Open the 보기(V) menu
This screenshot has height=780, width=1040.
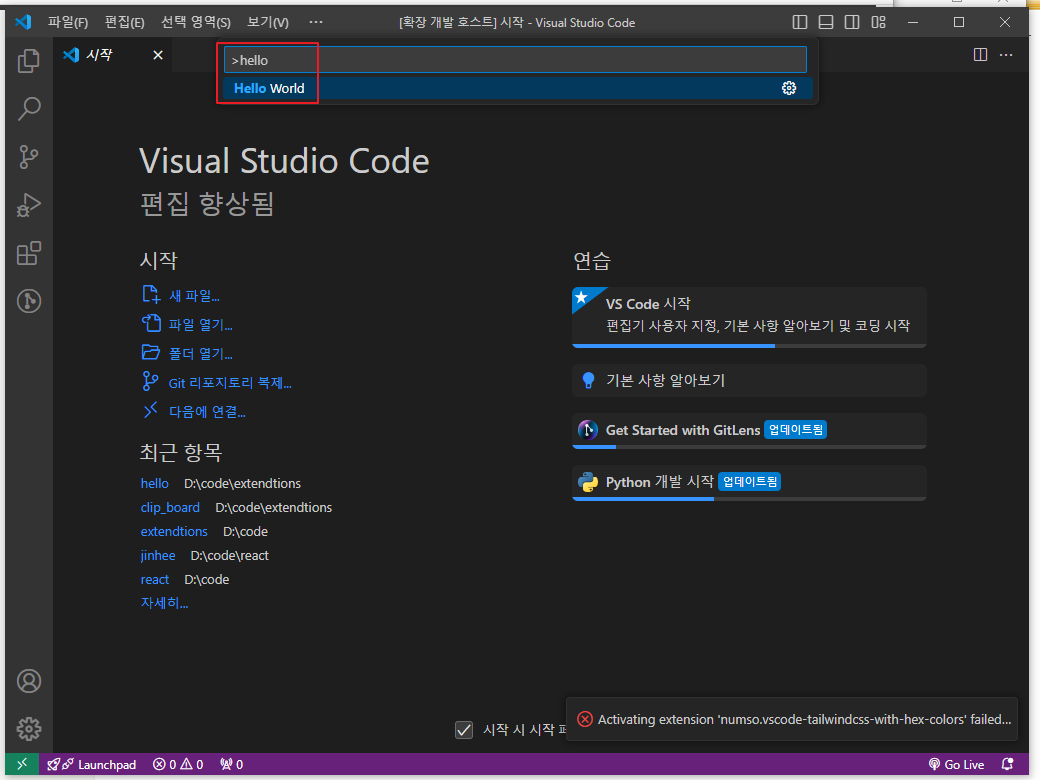268,23
